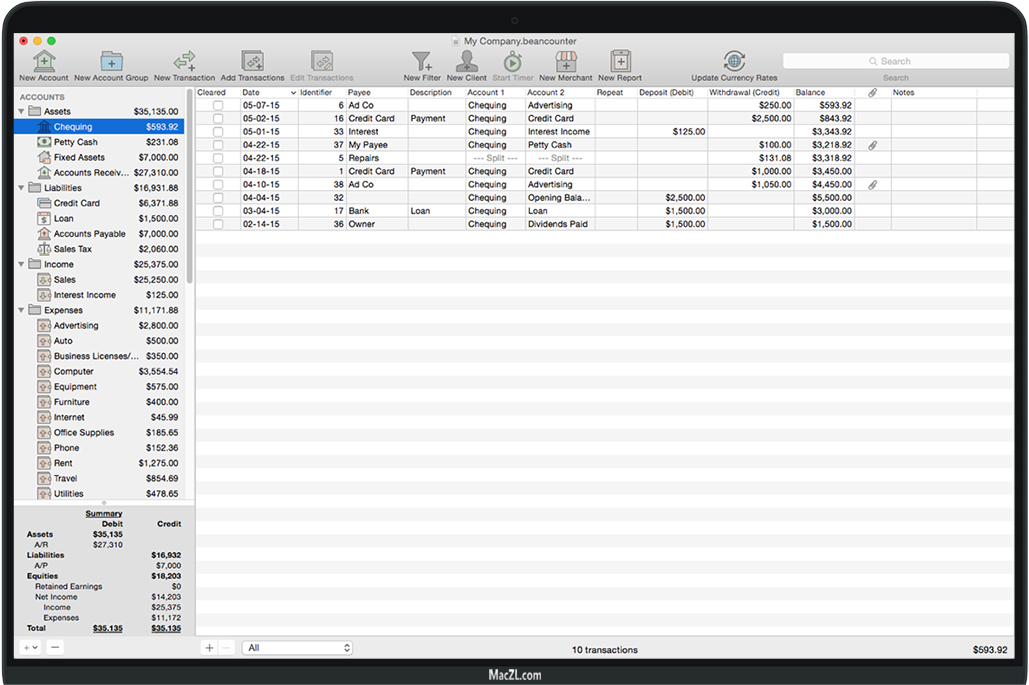Toggle Cleared checkbox for Interest transaction

(x=218, y=132)
